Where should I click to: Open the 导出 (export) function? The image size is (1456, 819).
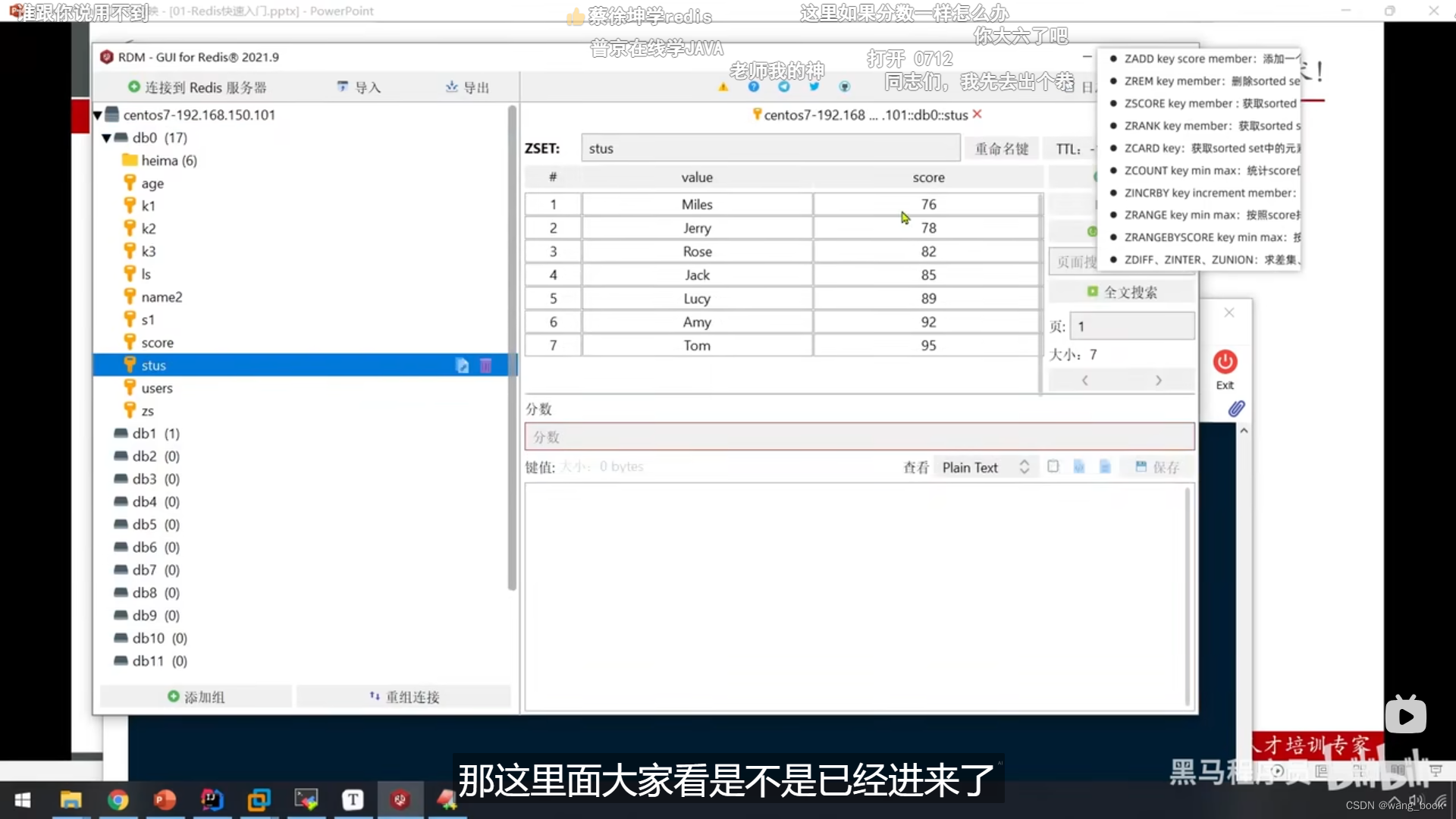(x=468, y=86)
